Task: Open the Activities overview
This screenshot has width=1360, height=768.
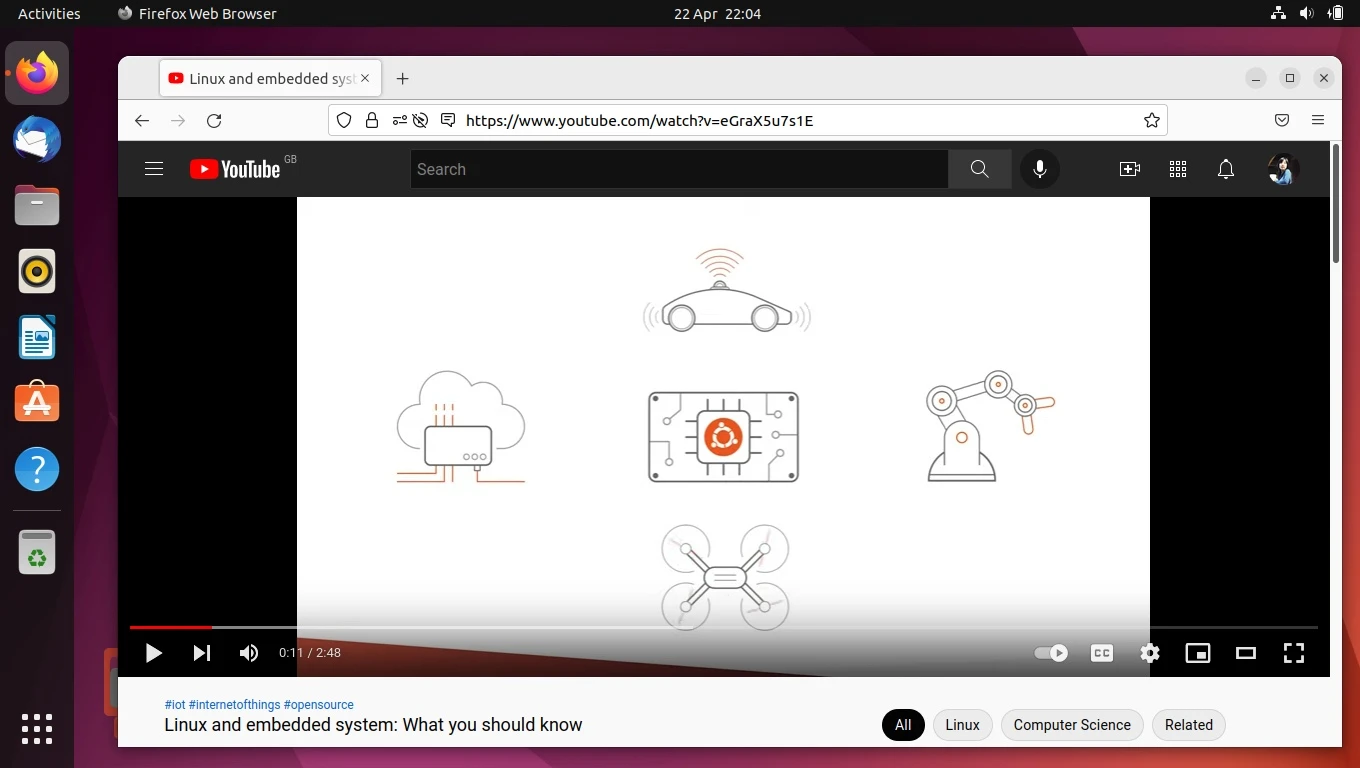Action: point(49,13)
